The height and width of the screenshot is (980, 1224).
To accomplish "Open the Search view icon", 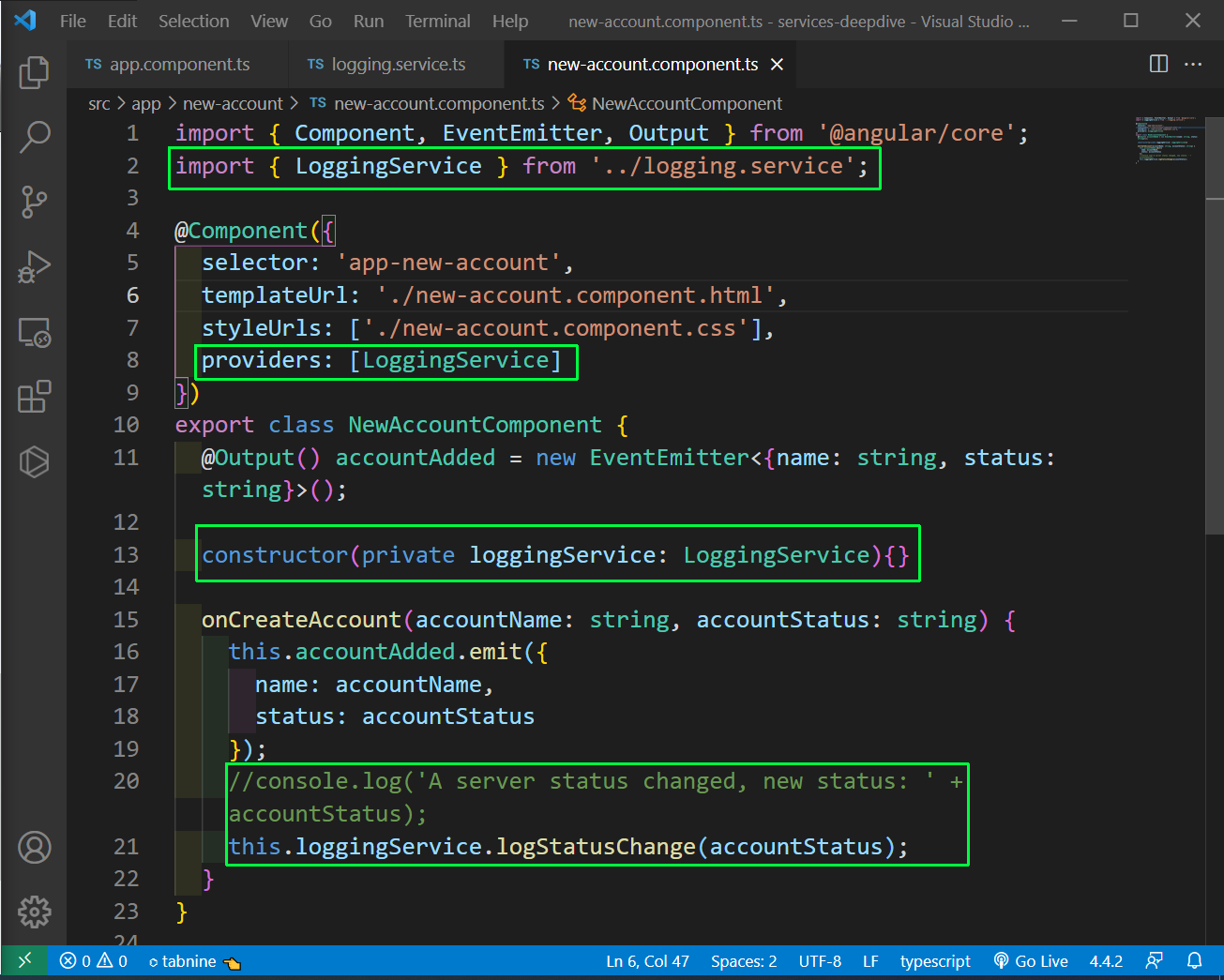I will 34,137.
